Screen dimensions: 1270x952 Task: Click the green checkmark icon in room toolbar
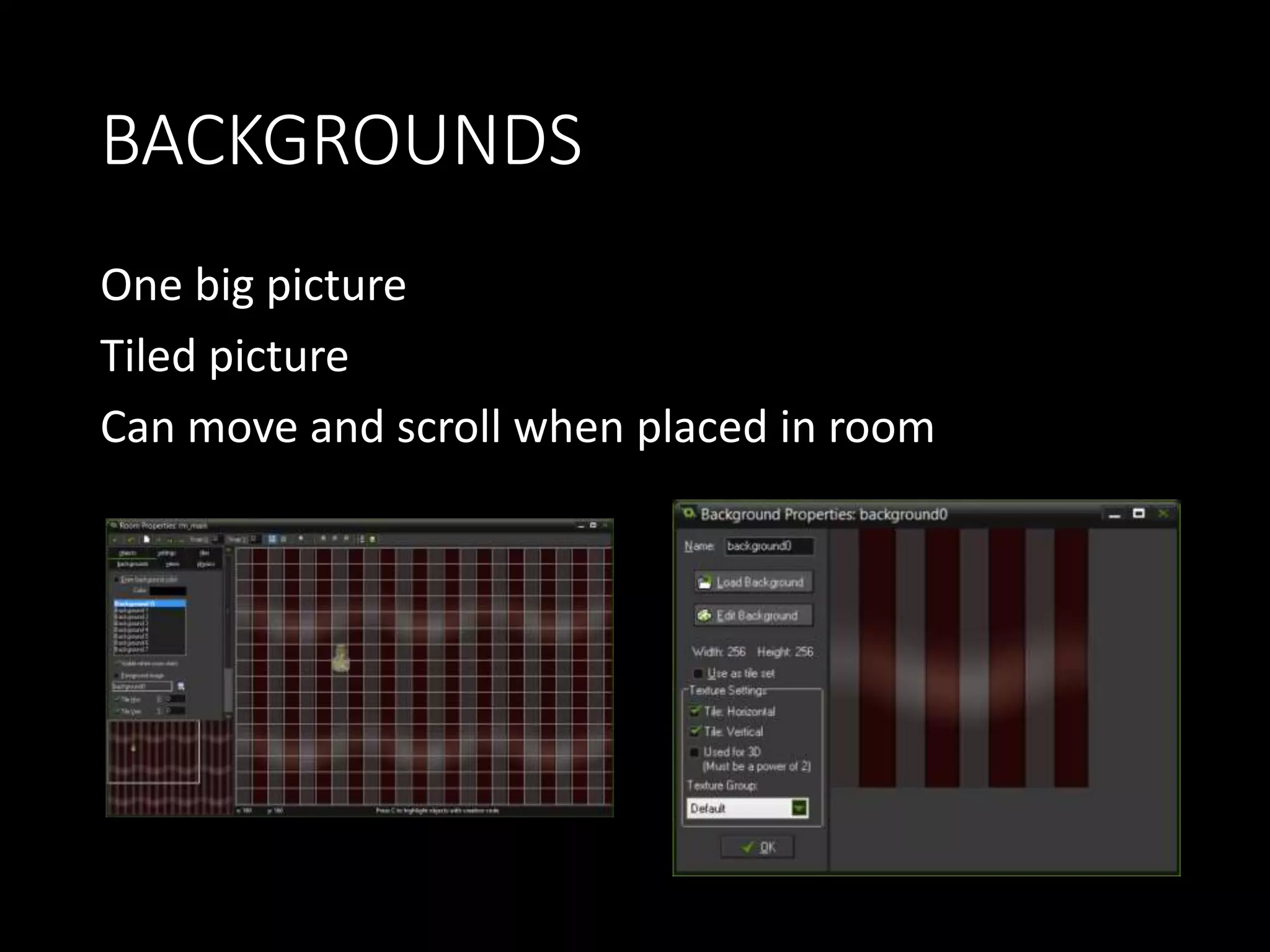pyautogui.click(x=115, y=540)
